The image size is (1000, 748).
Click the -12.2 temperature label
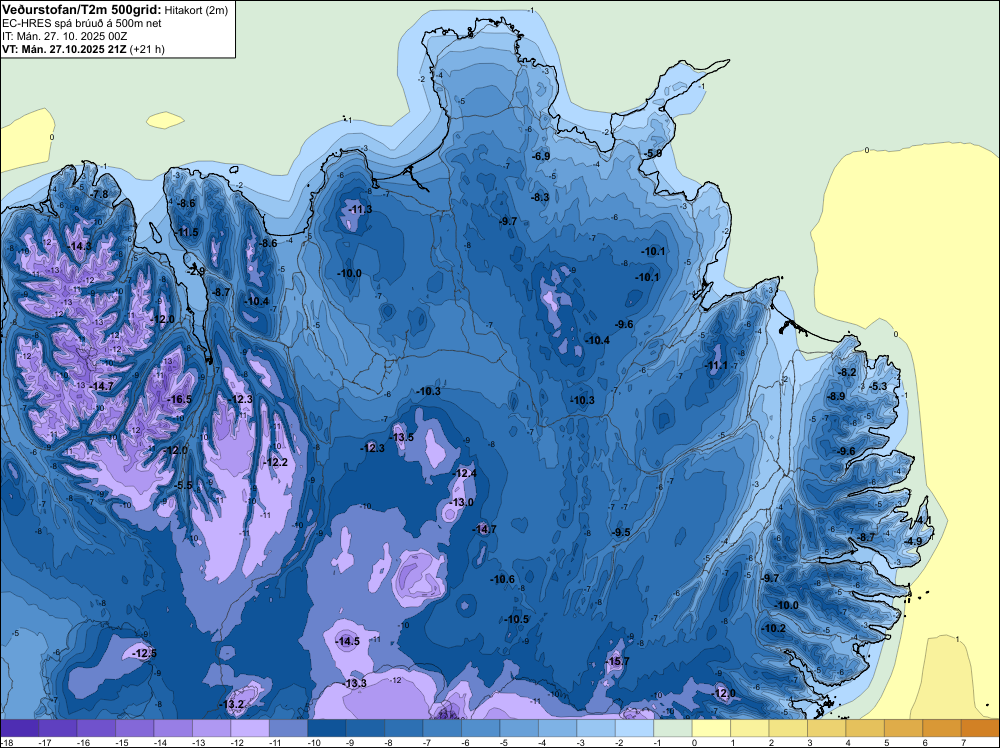tap(276, 462)
